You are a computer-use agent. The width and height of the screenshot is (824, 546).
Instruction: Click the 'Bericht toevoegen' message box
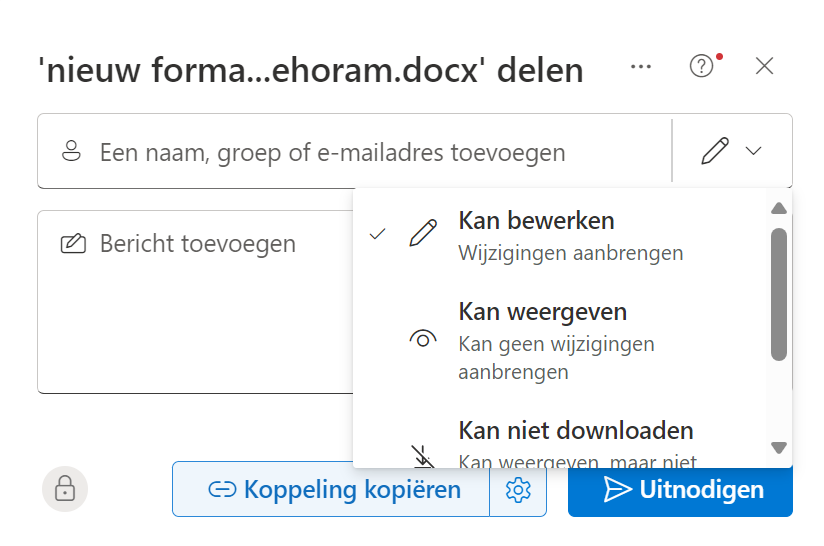click(x=195, y=300)
